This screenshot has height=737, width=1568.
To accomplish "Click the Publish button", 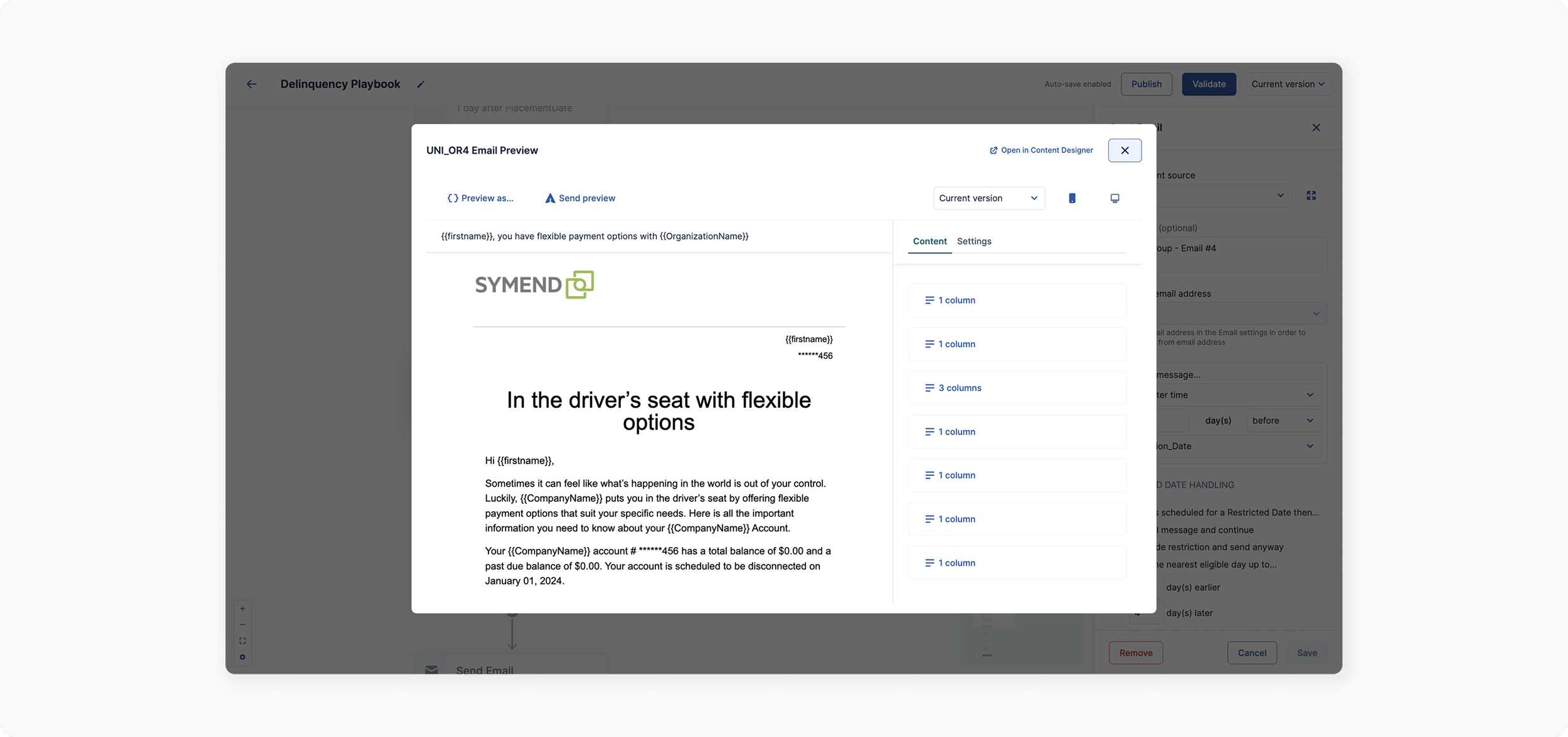I will 1147,84.
